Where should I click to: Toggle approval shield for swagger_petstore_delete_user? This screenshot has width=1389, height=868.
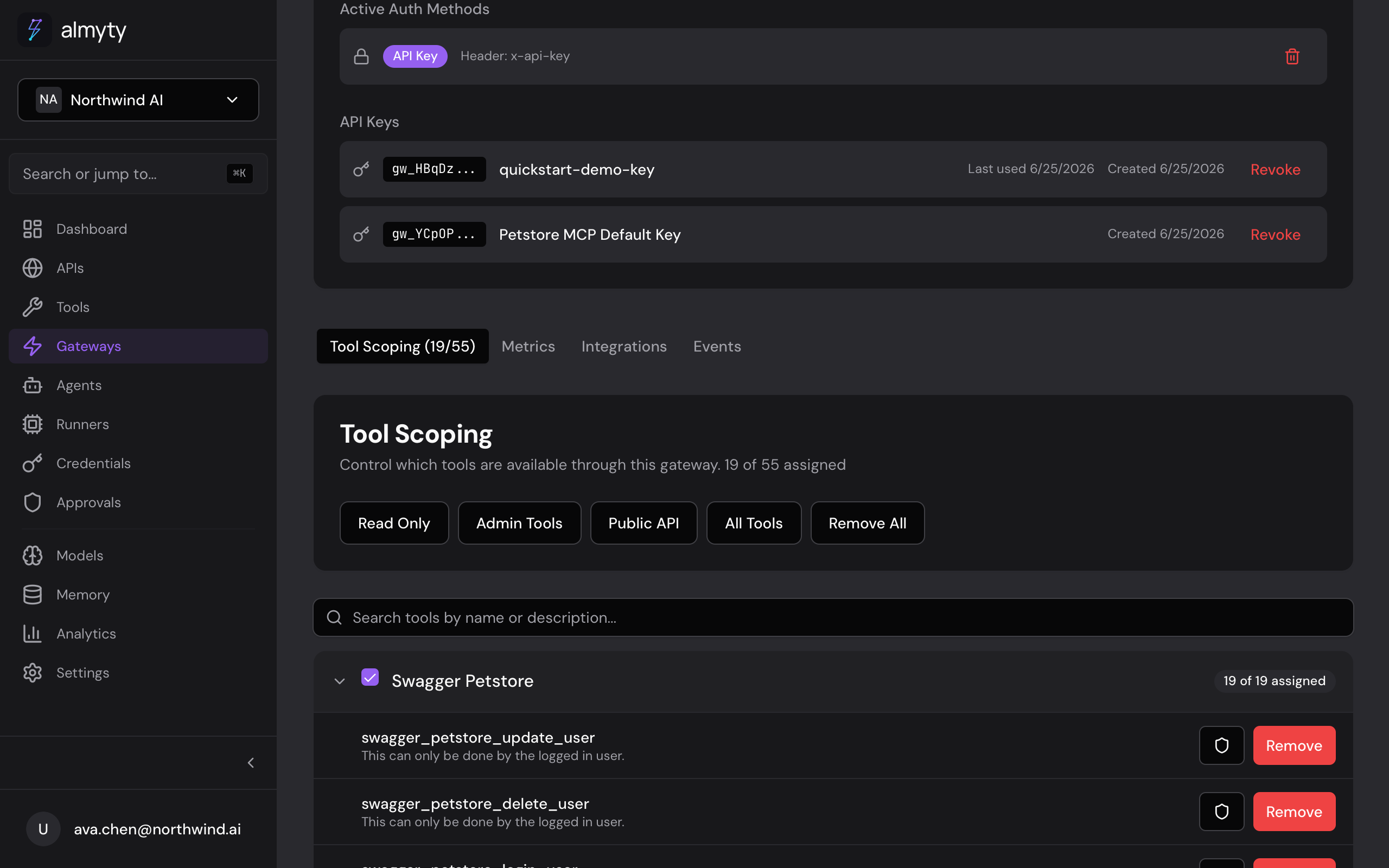(x=1221, y=812)
